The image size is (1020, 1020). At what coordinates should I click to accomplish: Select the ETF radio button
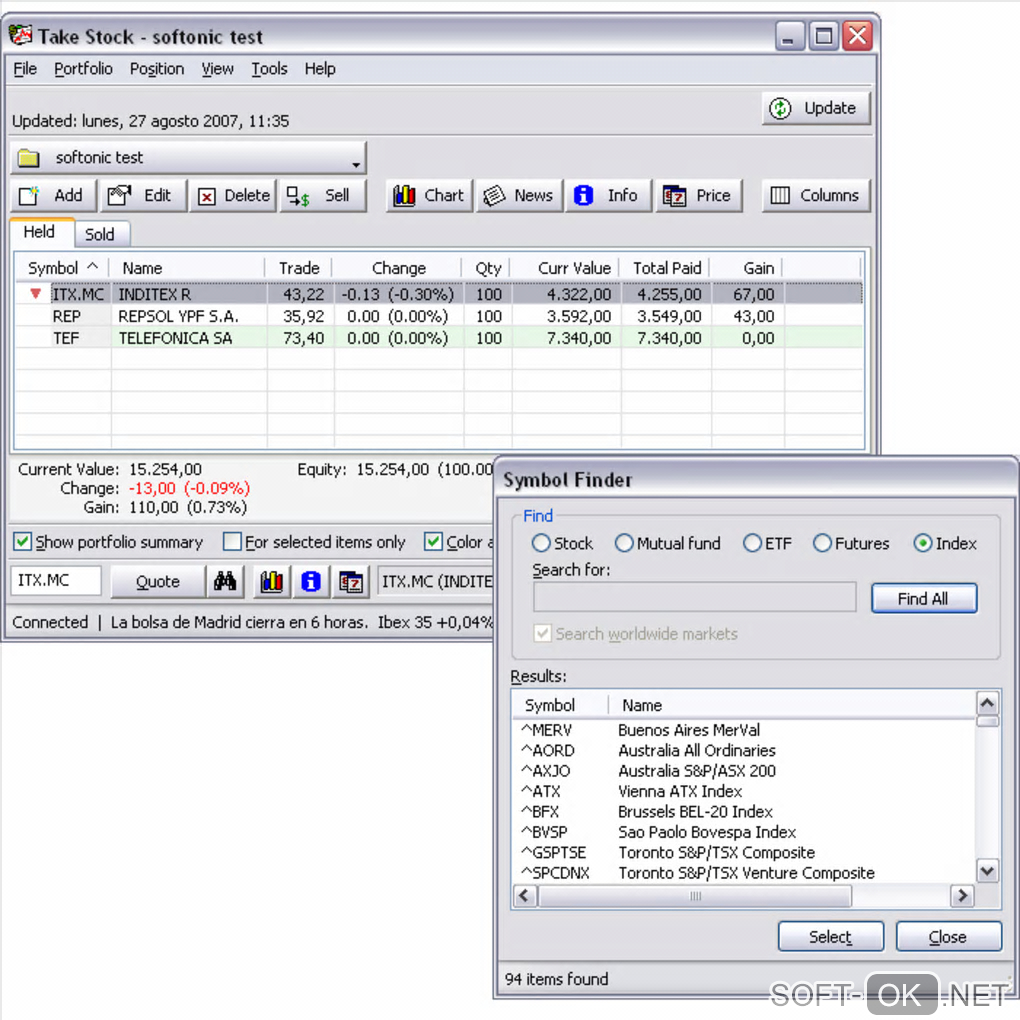pyautogui.click(x=752, y=543)
